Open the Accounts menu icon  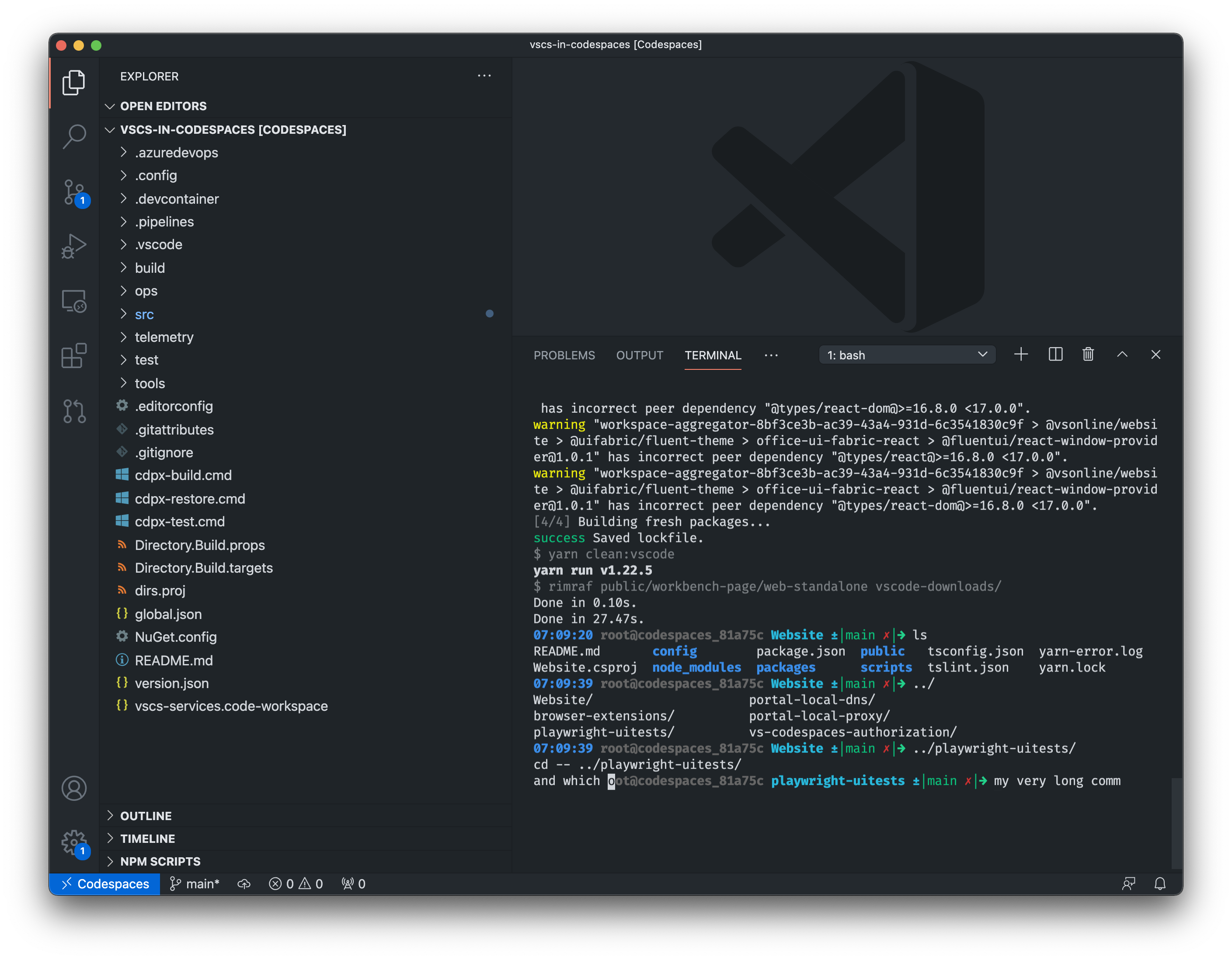click(x=74, y=788)
